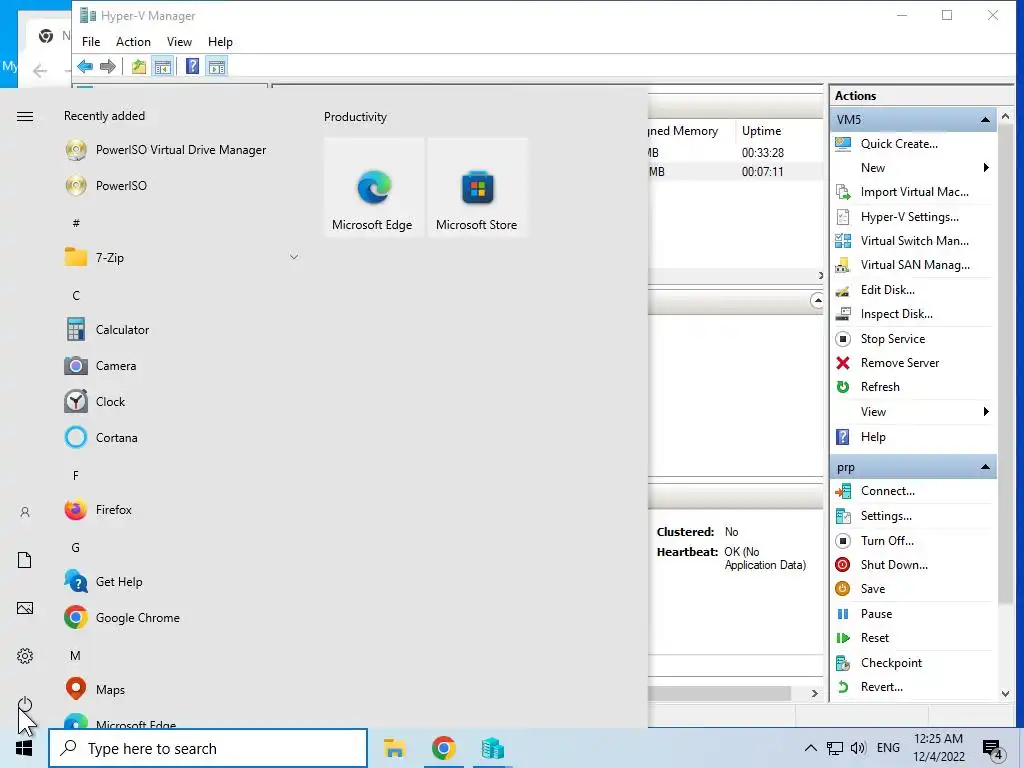Screen dimensions: 1024x768
Task: Open Pictures from Start side rail
Action: pos(25,609)
